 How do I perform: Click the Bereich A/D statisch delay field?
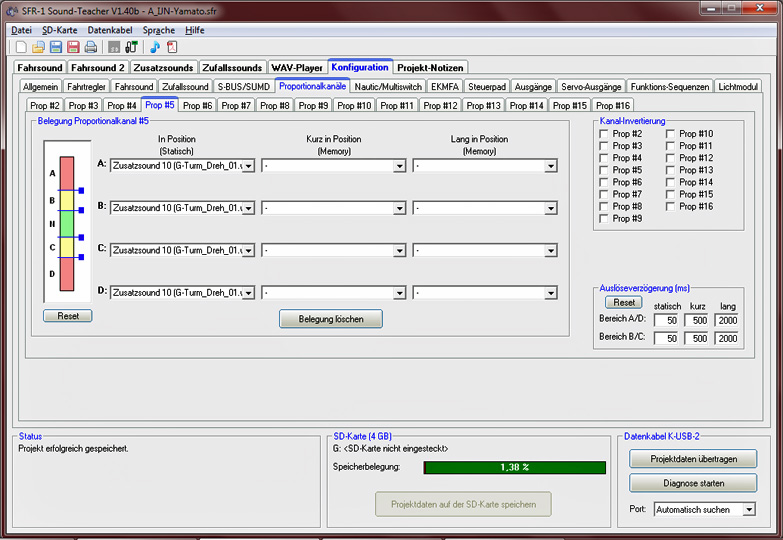(666, 320)
